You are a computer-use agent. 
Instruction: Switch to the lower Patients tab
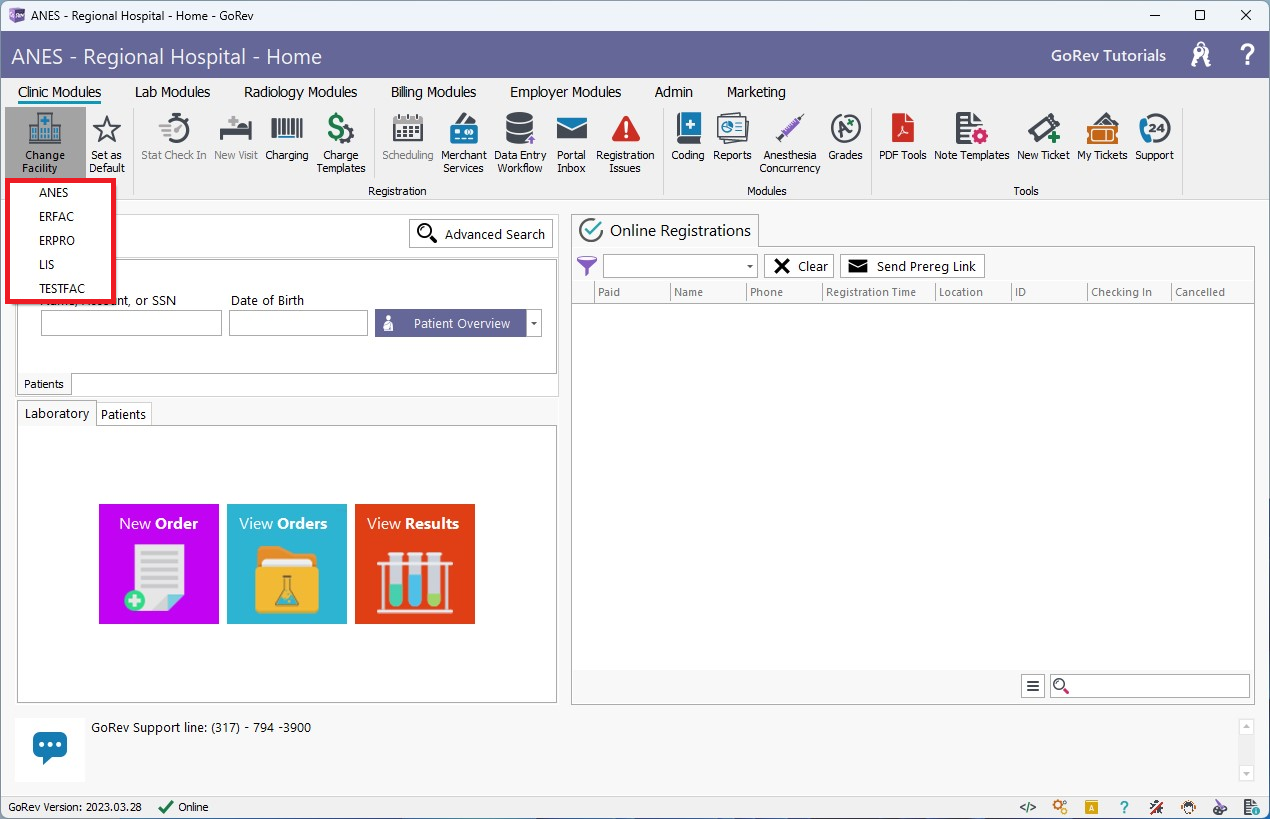[x=124, y=414]
